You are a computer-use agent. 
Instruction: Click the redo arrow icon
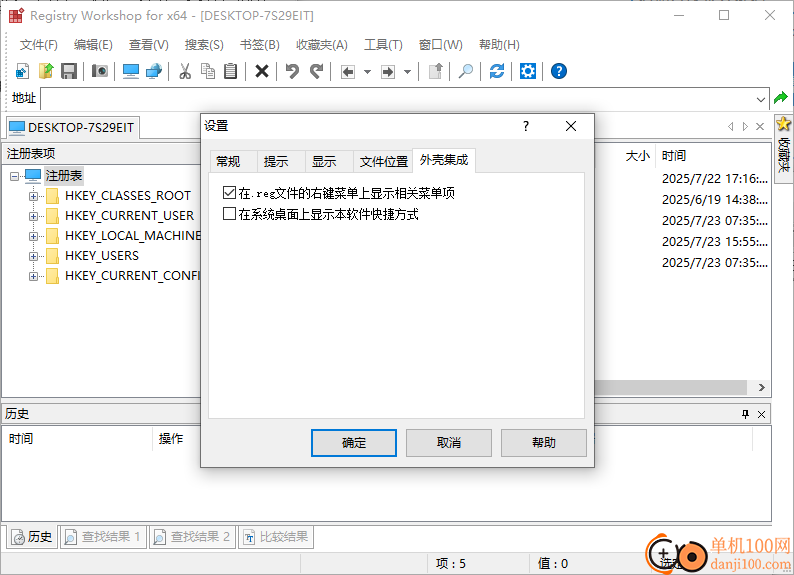pos(316,71)
